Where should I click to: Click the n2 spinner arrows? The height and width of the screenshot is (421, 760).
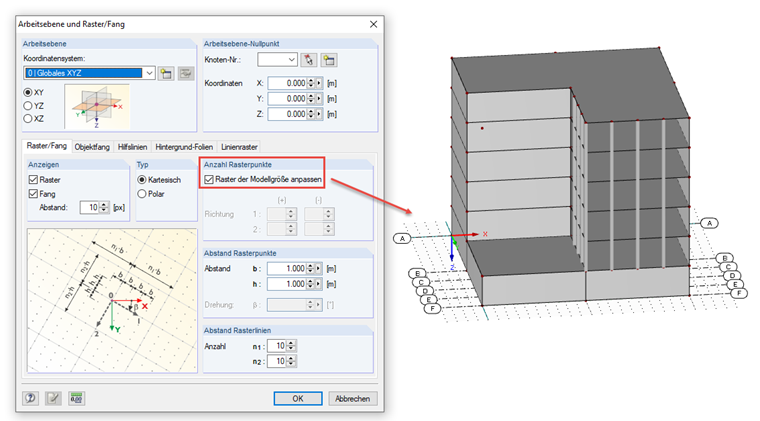click(291, 361)
